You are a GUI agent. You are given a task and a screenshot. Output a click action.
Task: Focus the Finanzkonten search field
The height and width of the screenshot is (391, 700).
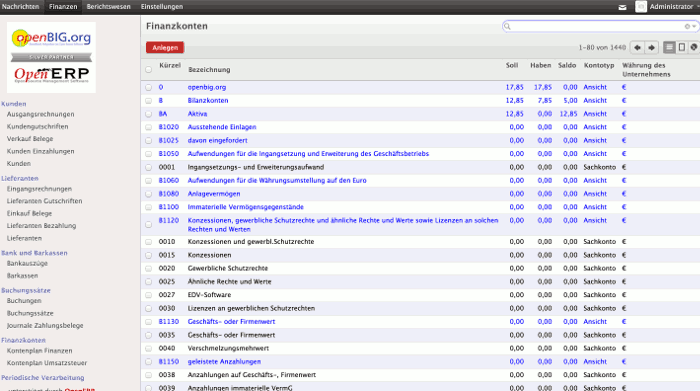point(598,26)
